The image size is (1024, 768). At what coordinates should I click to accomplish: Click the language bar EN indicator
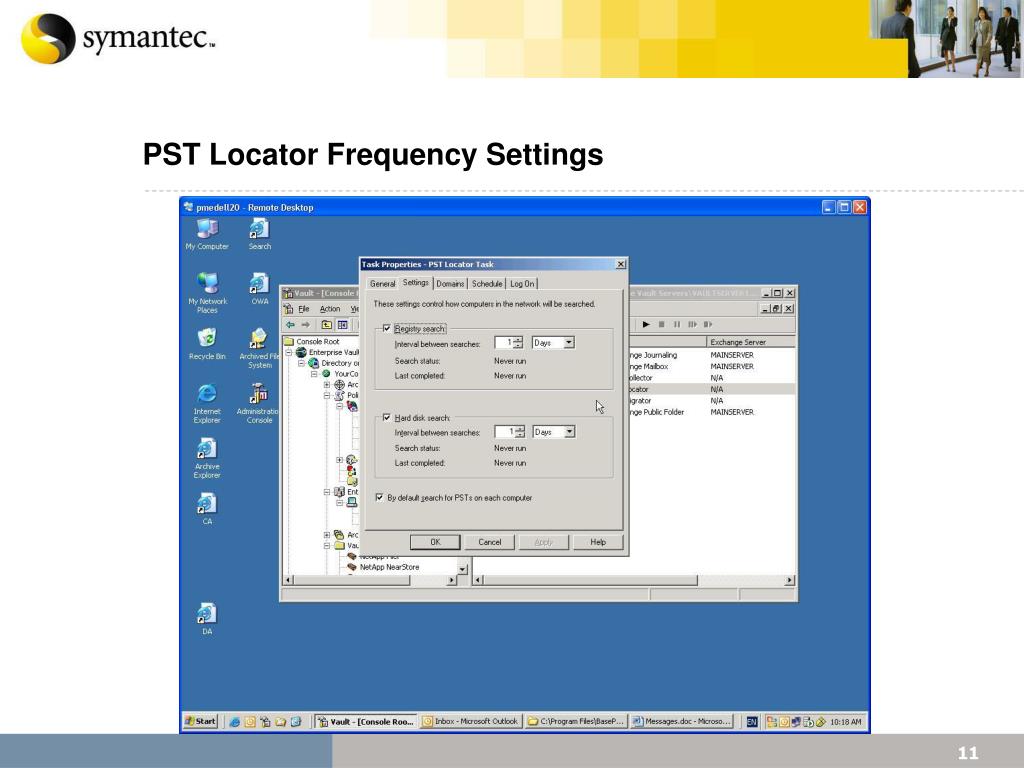coord(752,722)
